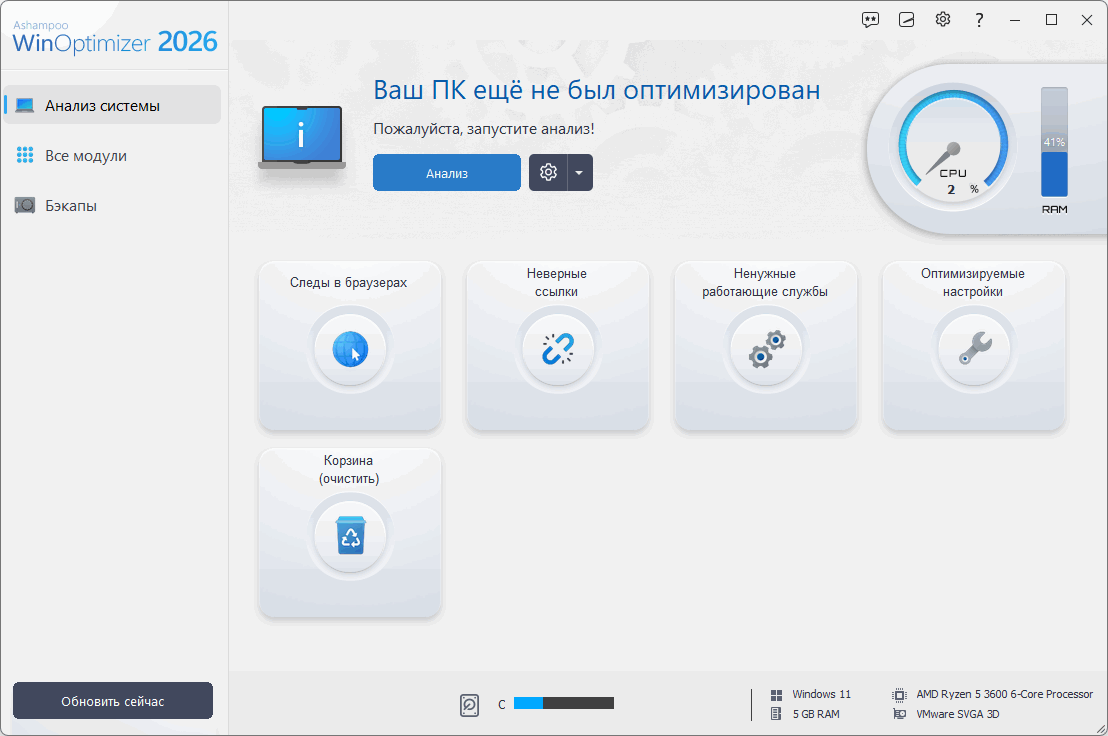Click the optimizable settings wrench icon

pos(973,349)
